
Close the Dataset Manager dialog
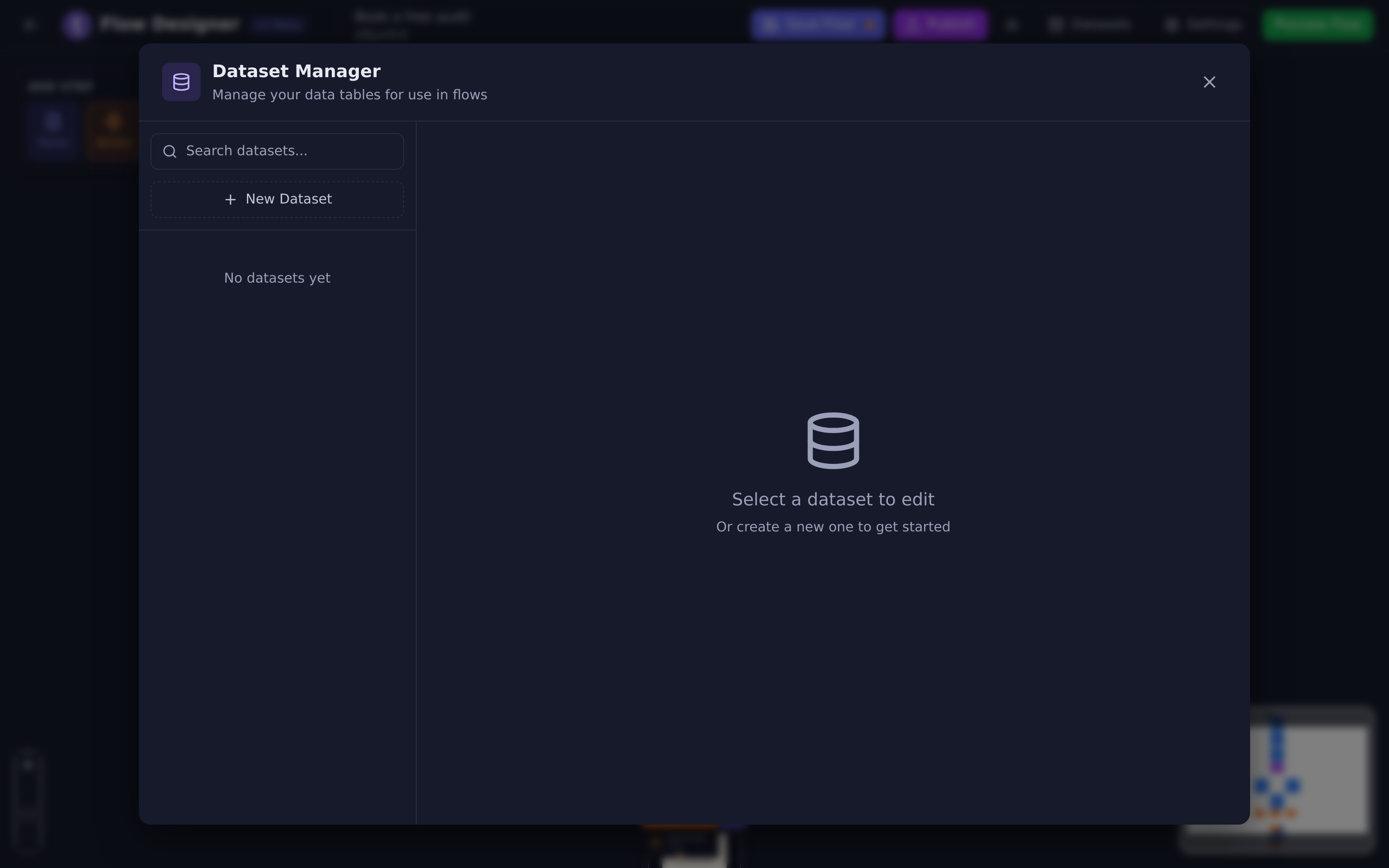pos(1210,82)
